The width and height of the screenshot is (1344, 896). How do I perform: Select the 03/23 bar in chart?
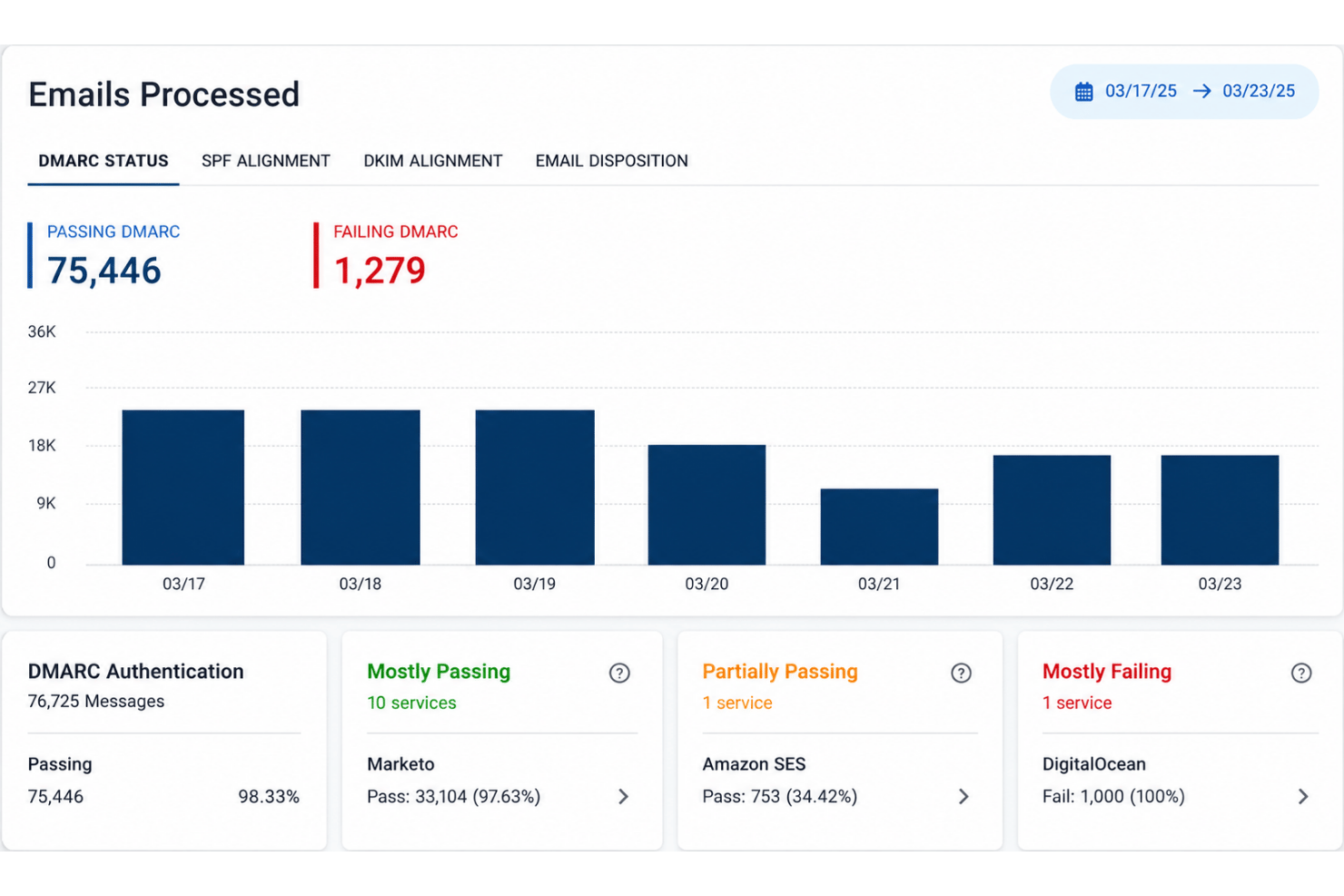(x=1220, y=510)
